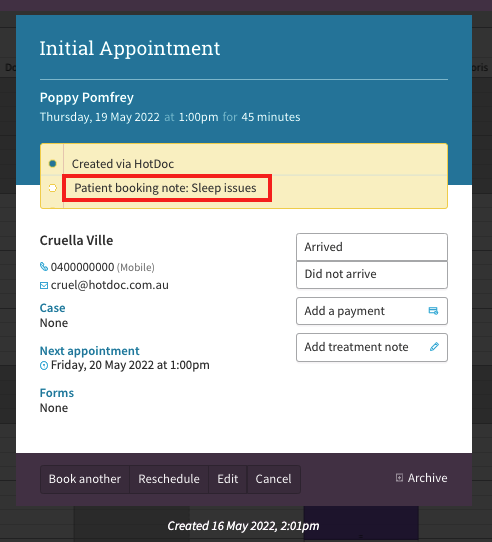Cancel the Initial Appointment
The width and height of the screenshot is (492, 542).
[x=273, y=479]
